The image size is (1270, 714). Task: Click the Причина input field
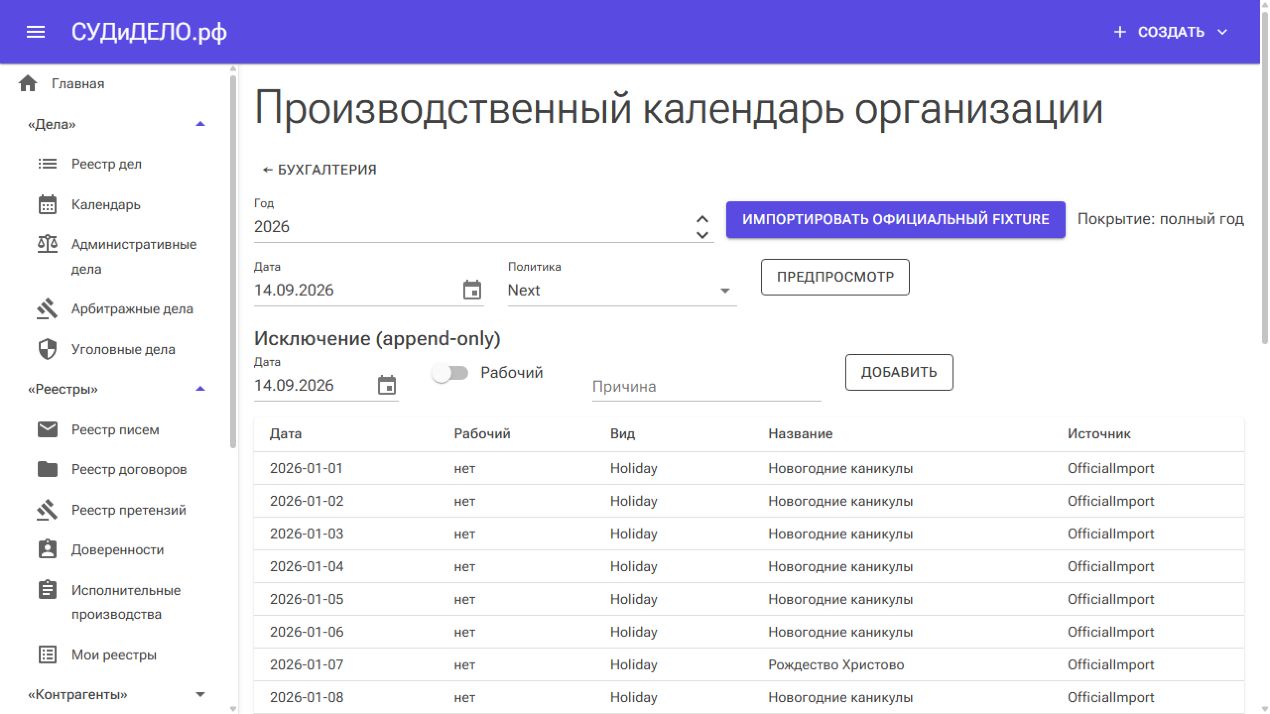click(x=706, y=387)
